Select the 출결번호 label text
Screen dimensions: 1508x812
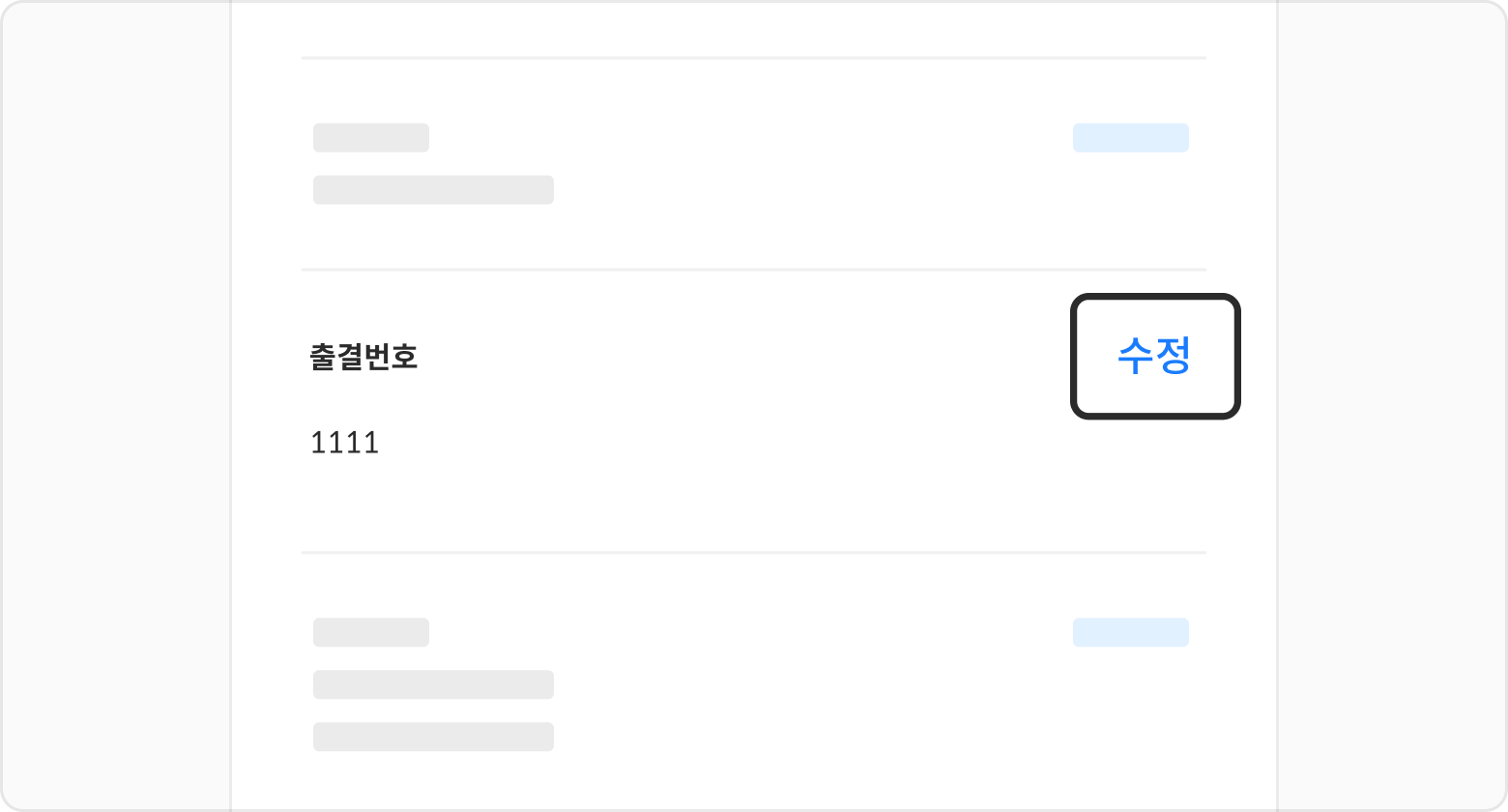point(363,357)
